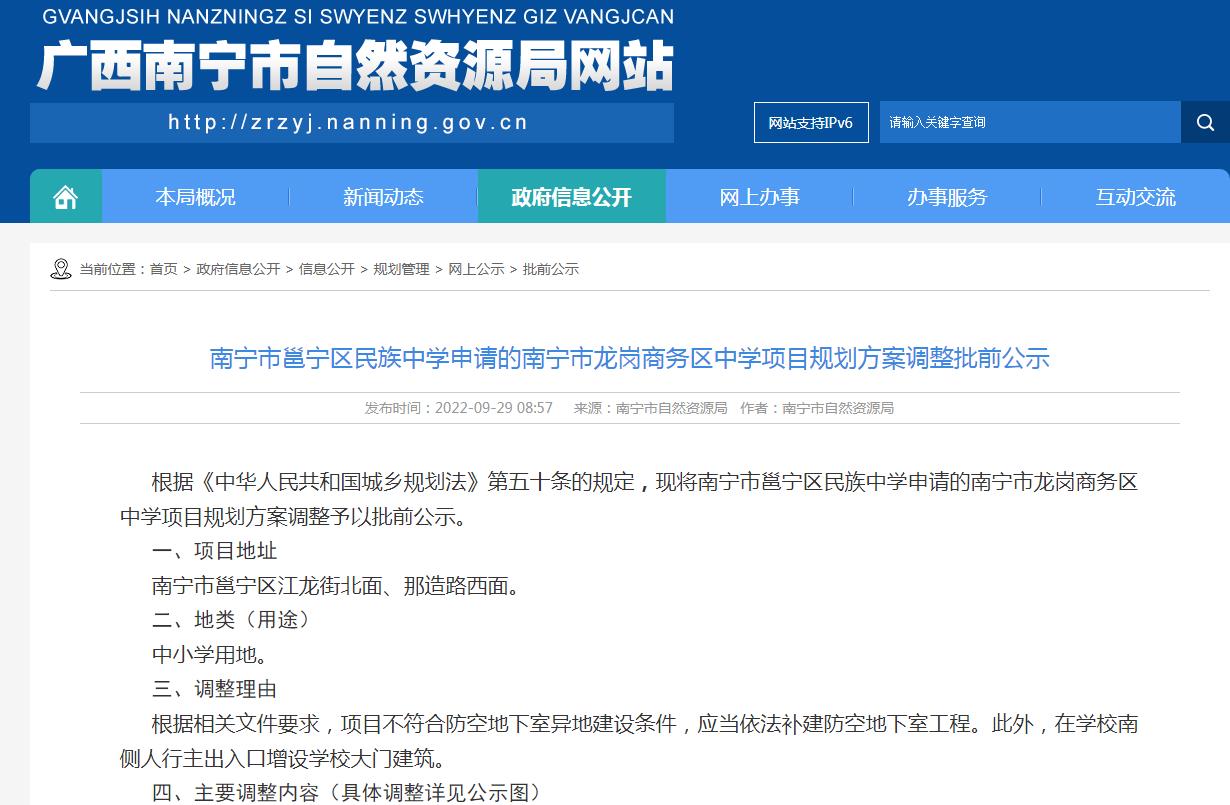Screen dimensions: 1230x805
Task: Click 网上公示 breadcrumb link
Action: 476,269
